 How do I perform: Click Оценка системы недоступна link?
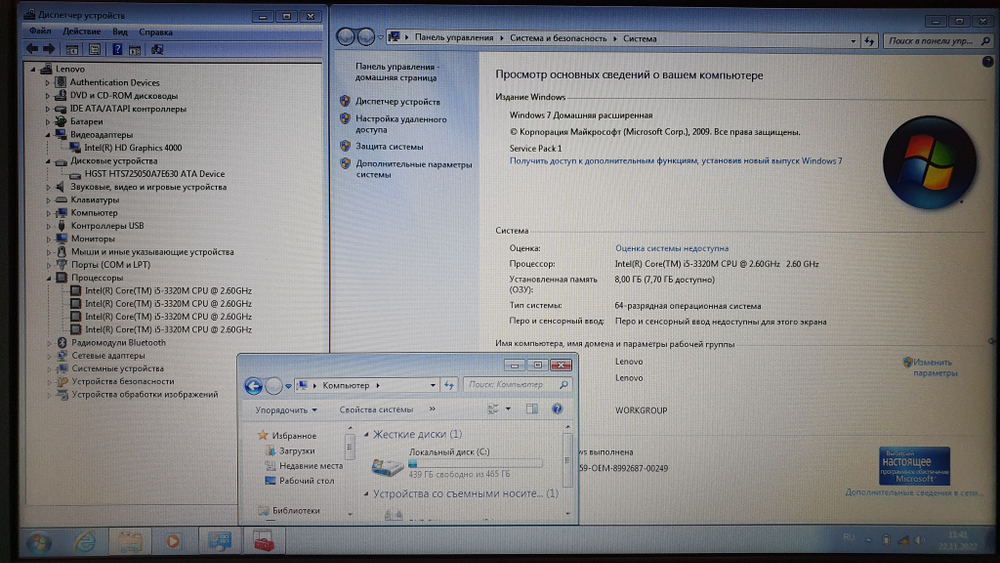[672, 248]
